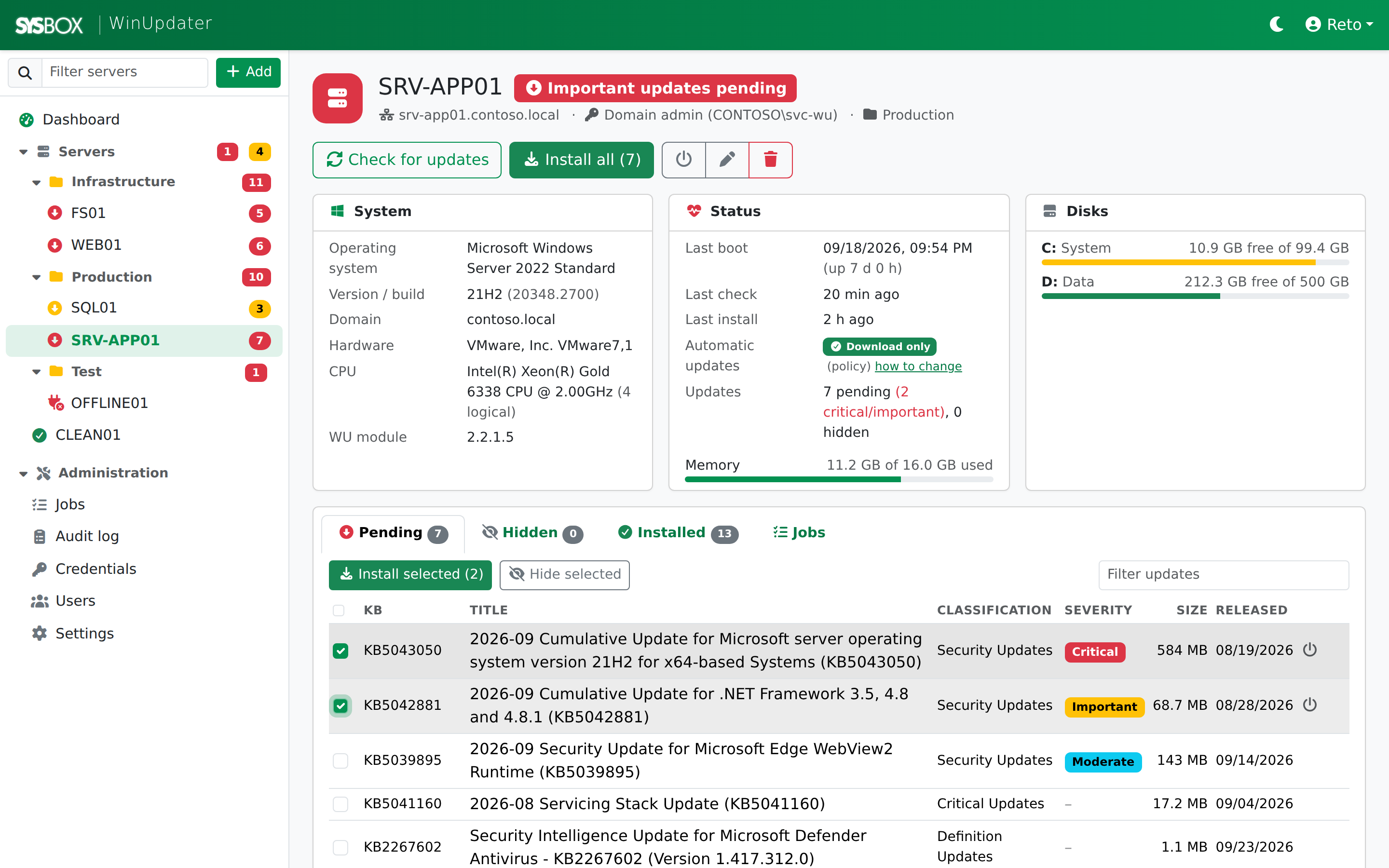Check the KB5039895 checkbox
Viewport: 1389px width, 868px height.
tap(341, 761)
